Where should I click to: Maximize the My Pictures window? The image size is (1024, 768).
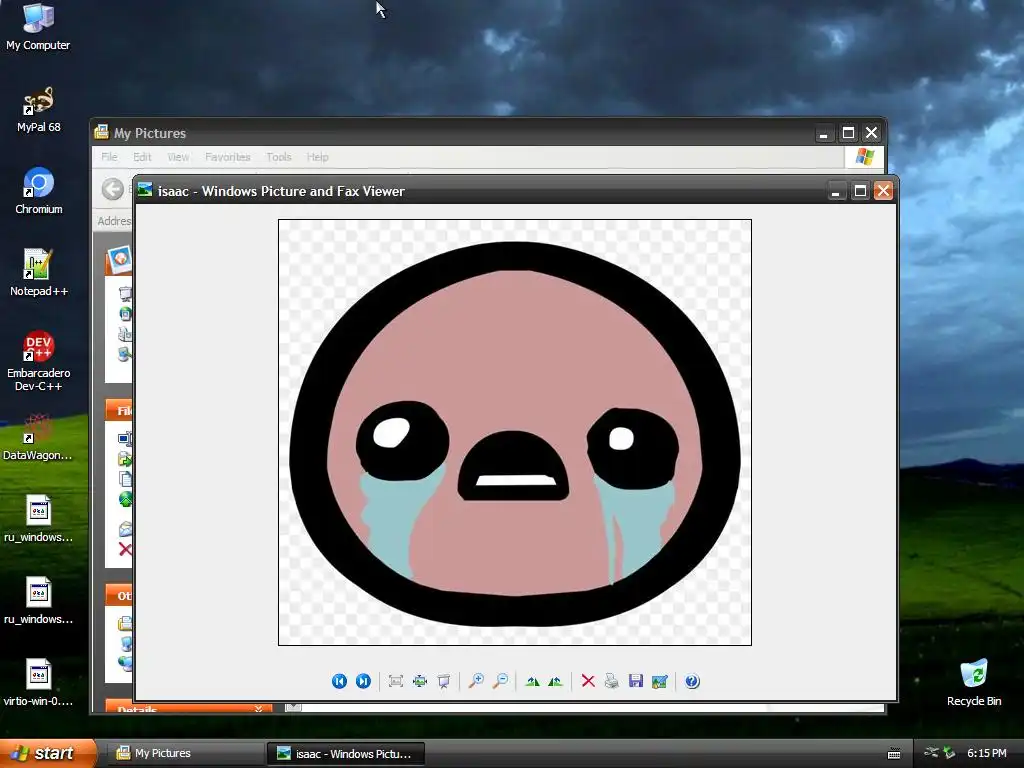point(848,133)
